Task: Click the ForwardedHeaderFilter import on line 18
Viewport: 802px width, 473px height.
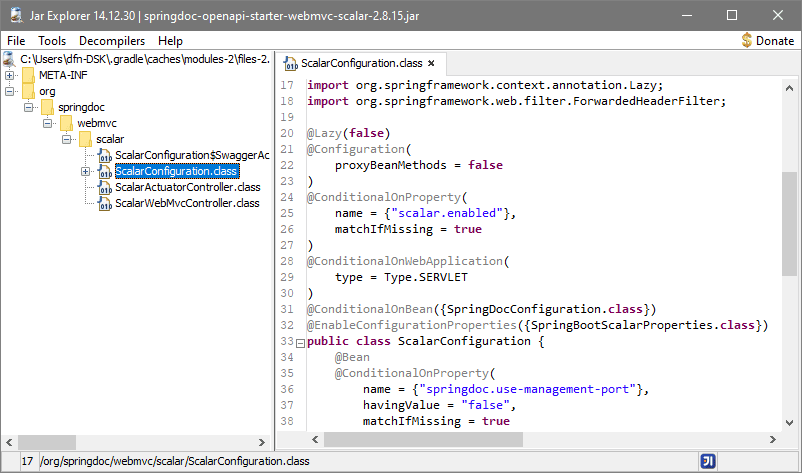Action: pyautogui.click(x=516, y=101)
